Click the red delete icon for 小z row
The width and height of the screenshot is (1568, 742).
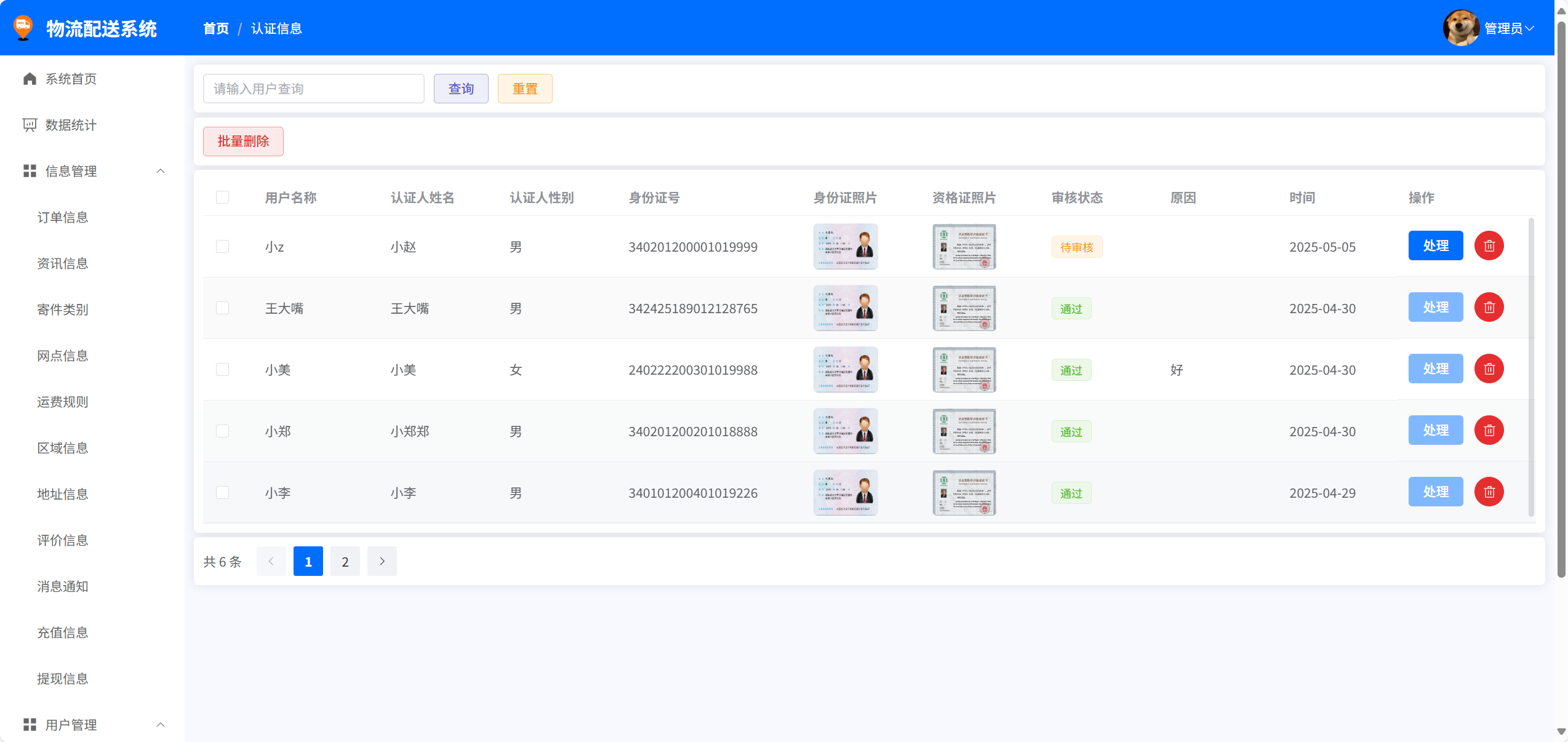click(x=1489, y=246)
